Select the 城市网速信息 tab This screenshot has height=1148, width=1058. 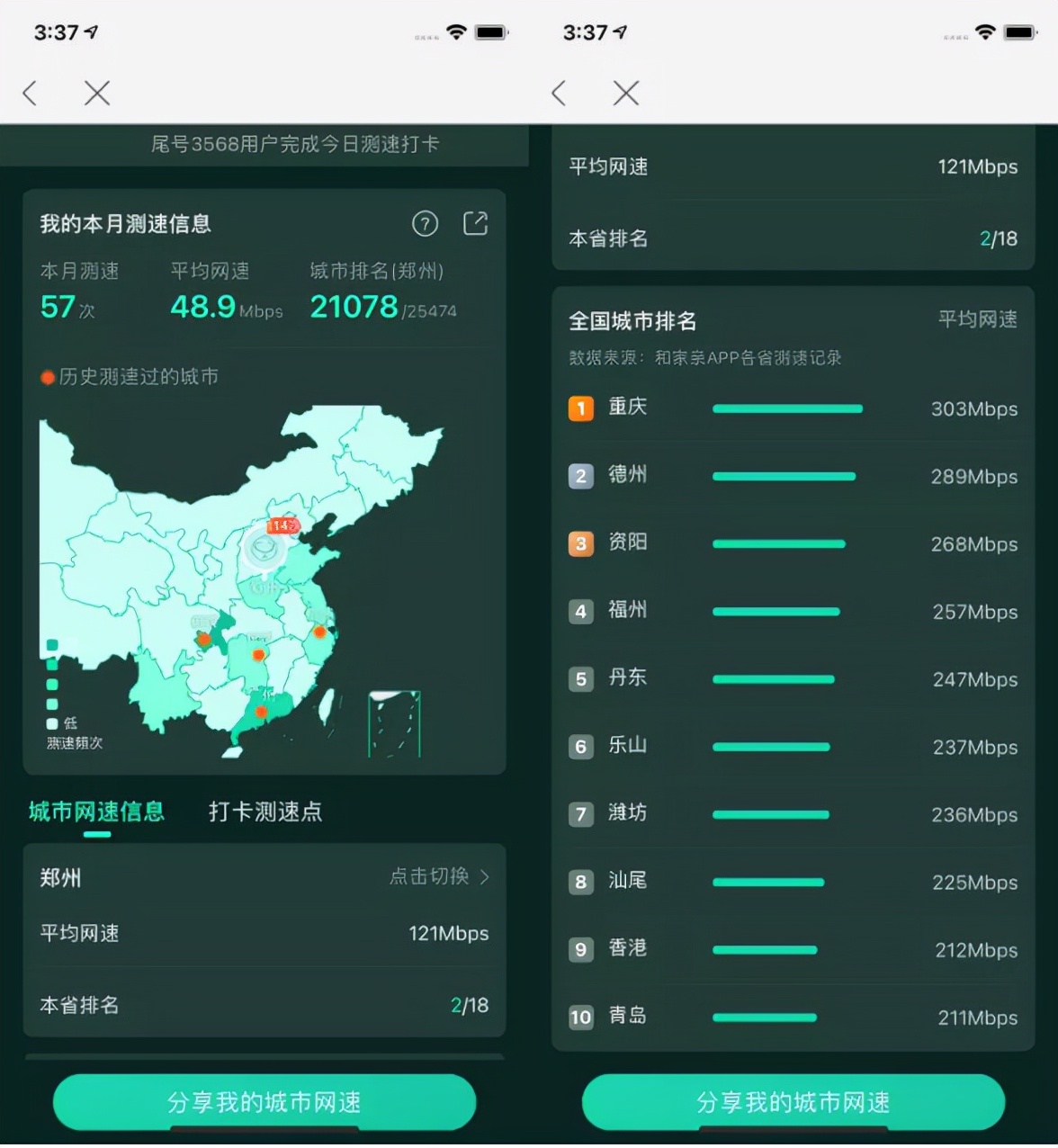(95, 812)
